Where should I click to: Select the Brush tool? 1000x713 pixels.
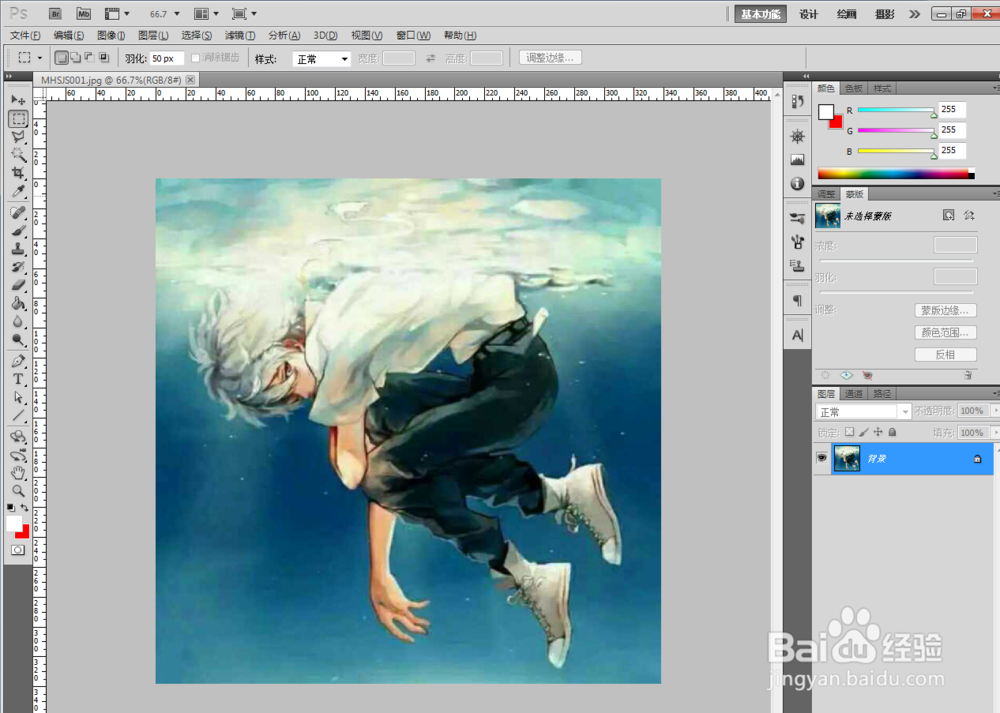(18, 231)
